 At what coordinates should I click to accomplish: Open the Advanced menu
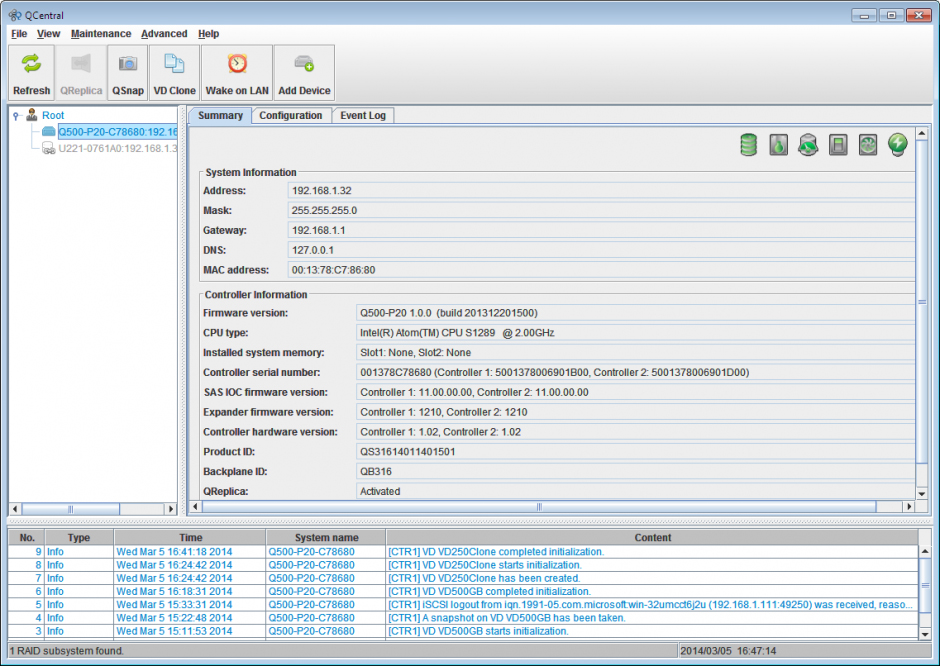click(x=164, y=34)
